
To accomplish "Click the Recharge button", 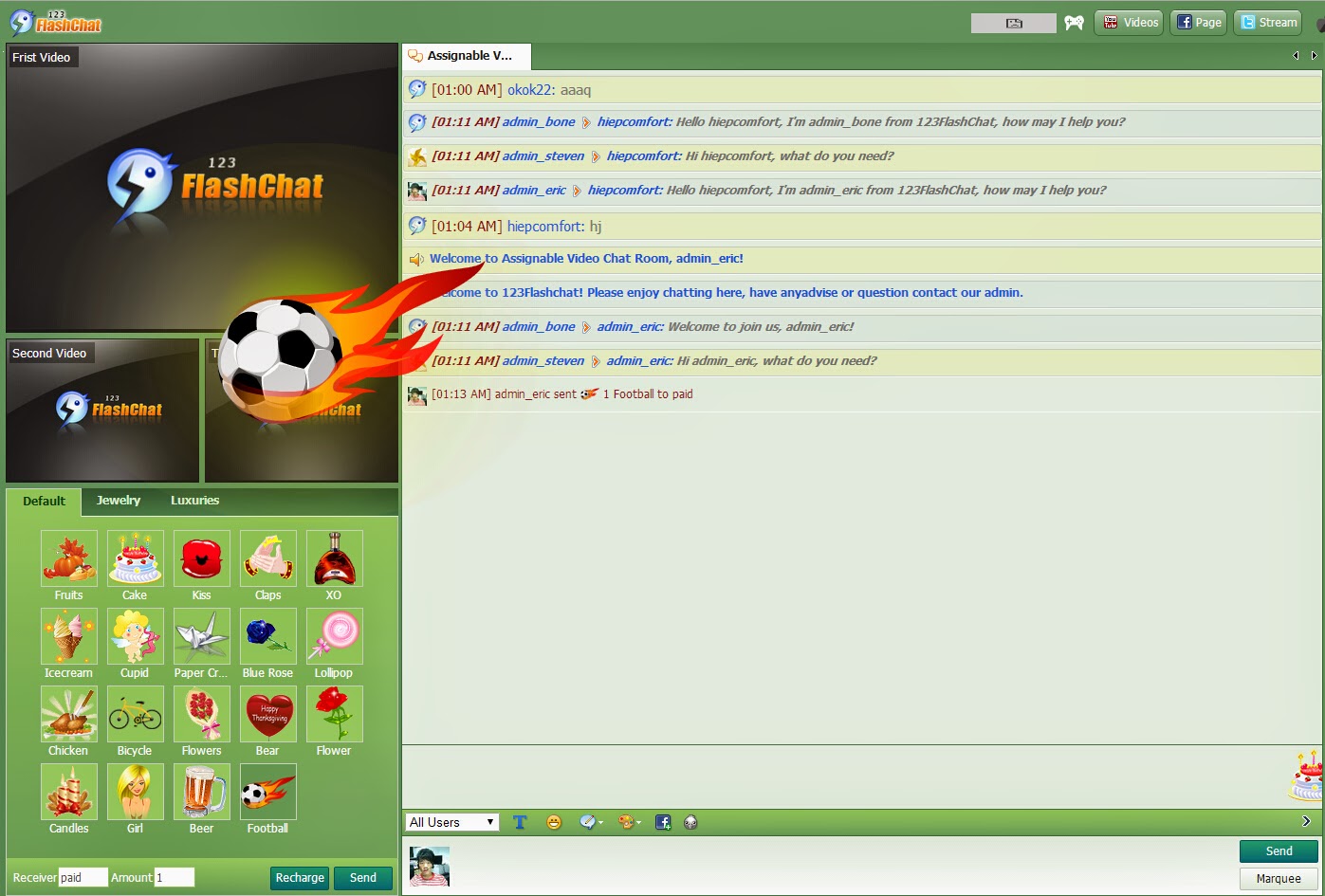I will coord(300,878).
